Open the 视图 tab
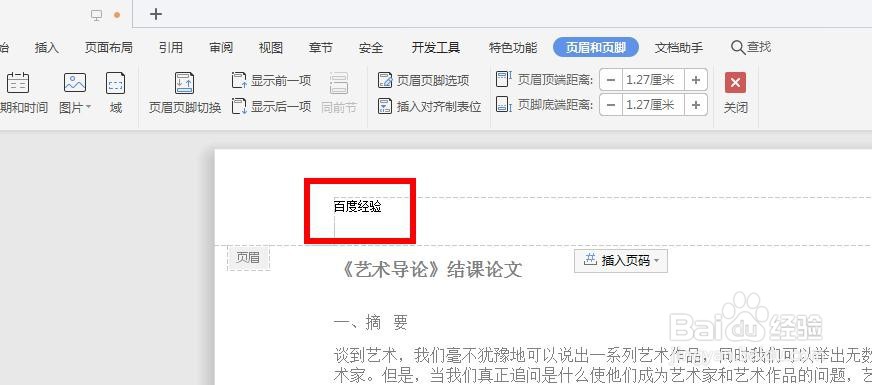 271,48
